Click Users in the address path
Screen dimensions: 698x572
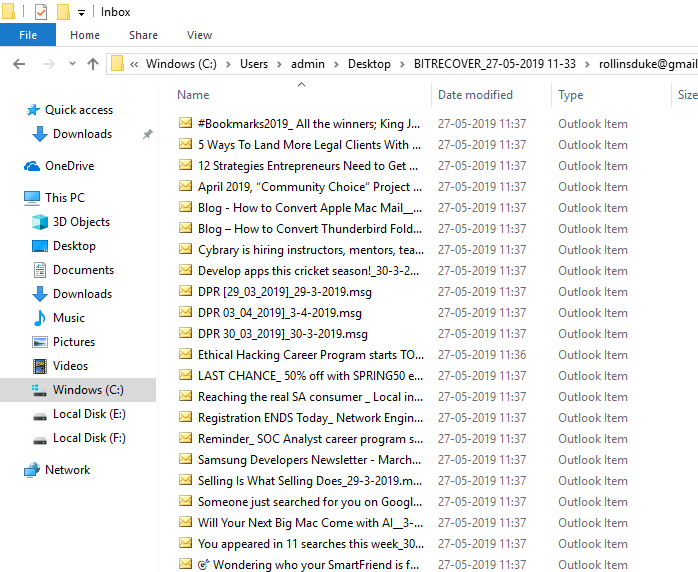pos(254,64)
